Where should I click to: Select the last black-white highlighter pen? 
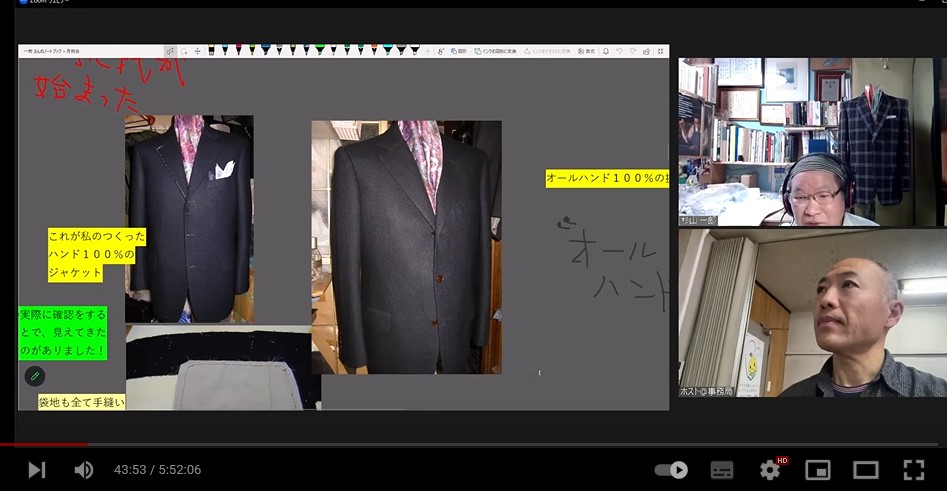click(415, 51)
